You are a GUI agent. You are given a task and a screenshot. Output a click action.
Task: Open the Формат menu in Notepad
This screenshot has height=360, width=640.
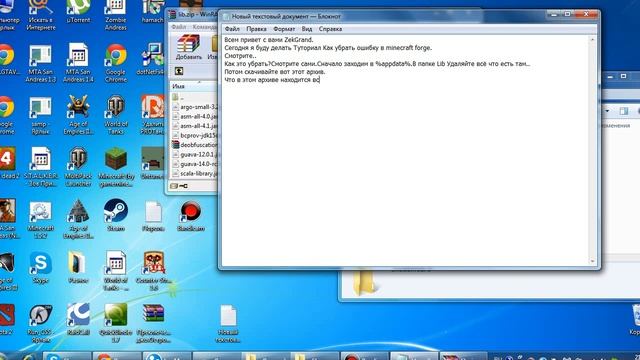(284, 29)
